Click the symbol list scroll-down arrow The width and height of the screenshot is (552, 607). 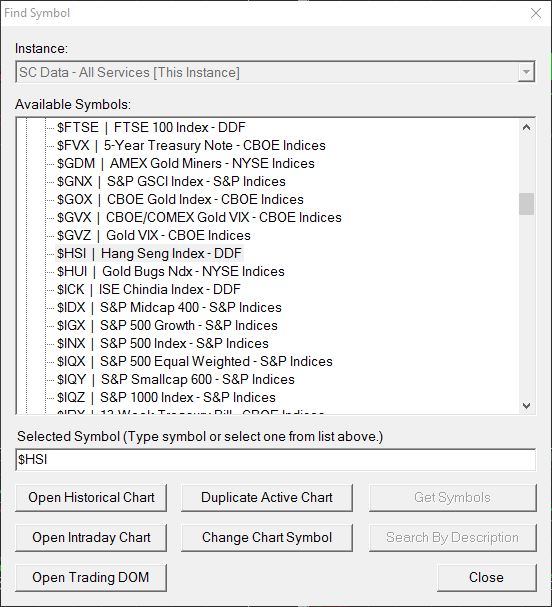click(x=526, y=406)
